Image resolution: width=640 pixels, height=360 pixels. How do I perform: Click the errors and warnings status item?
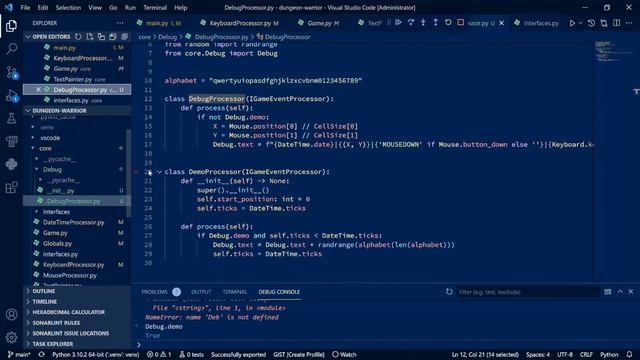pos(159,355)
